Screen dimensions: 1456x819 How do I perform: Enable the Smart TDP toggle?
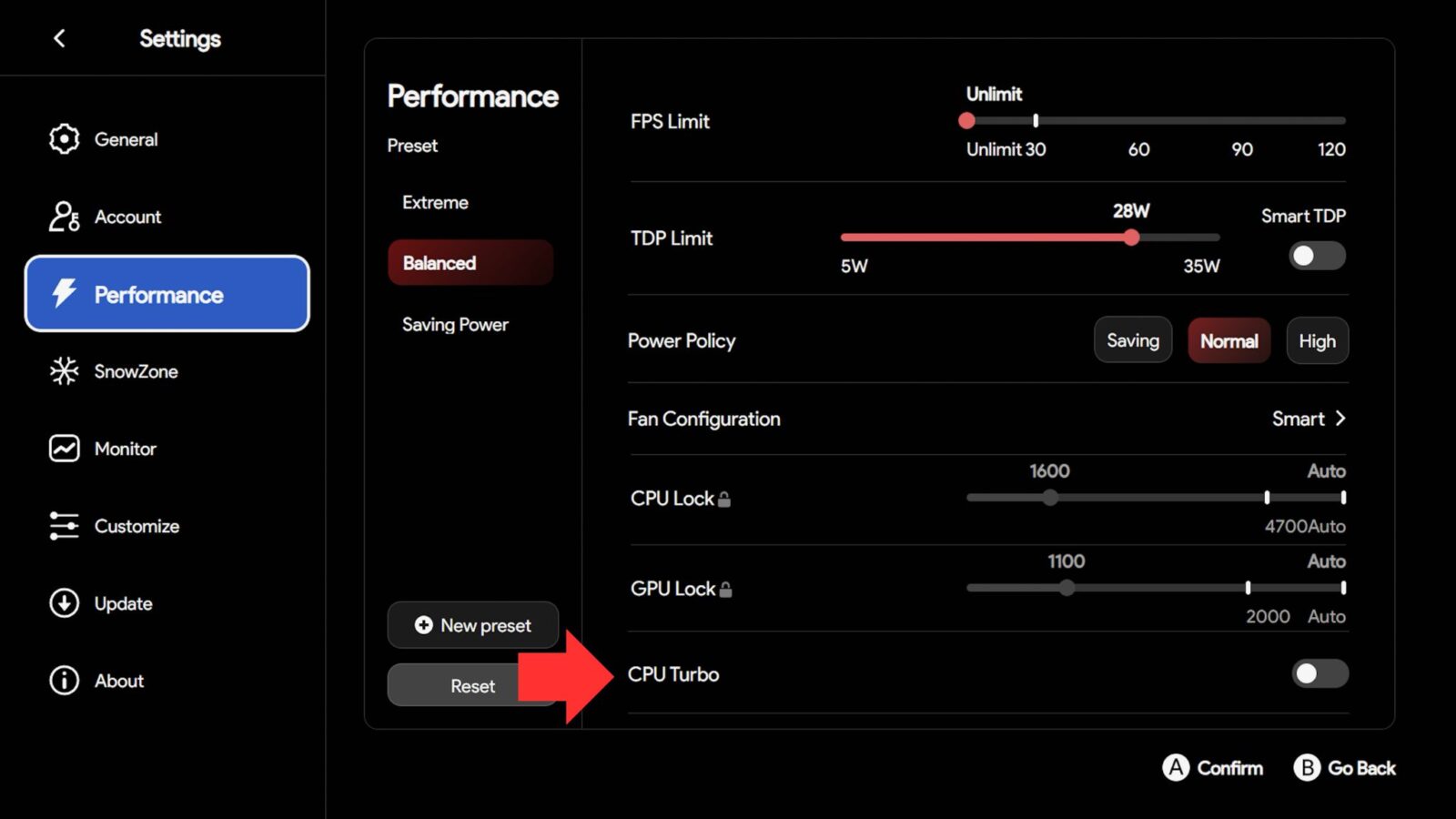click(x=1315, y=256)
